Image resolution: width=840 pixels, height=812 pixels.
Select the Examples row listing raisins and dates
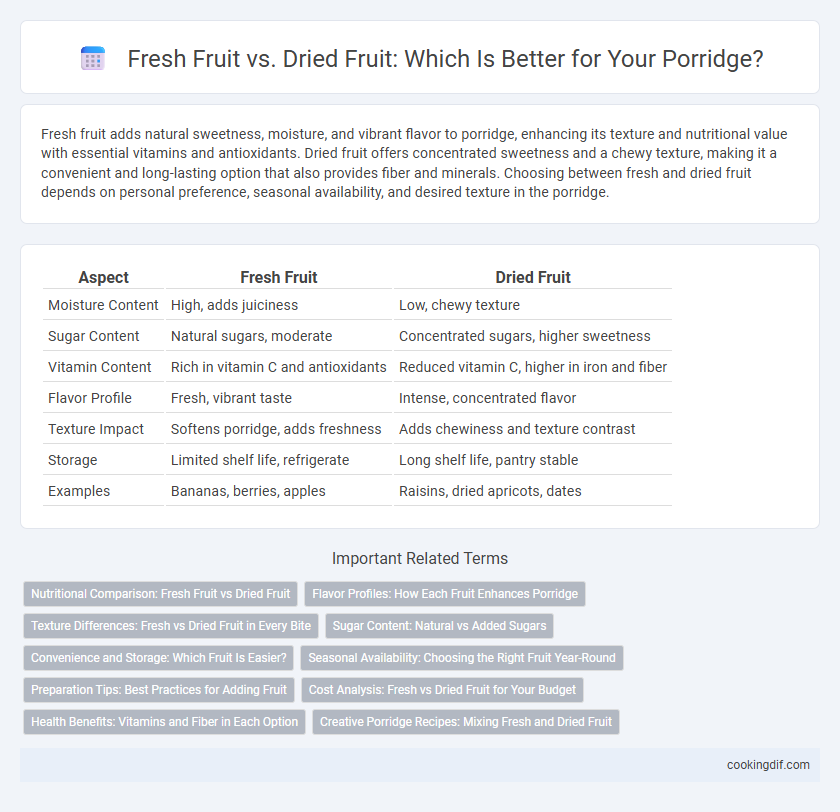(357, 491)
